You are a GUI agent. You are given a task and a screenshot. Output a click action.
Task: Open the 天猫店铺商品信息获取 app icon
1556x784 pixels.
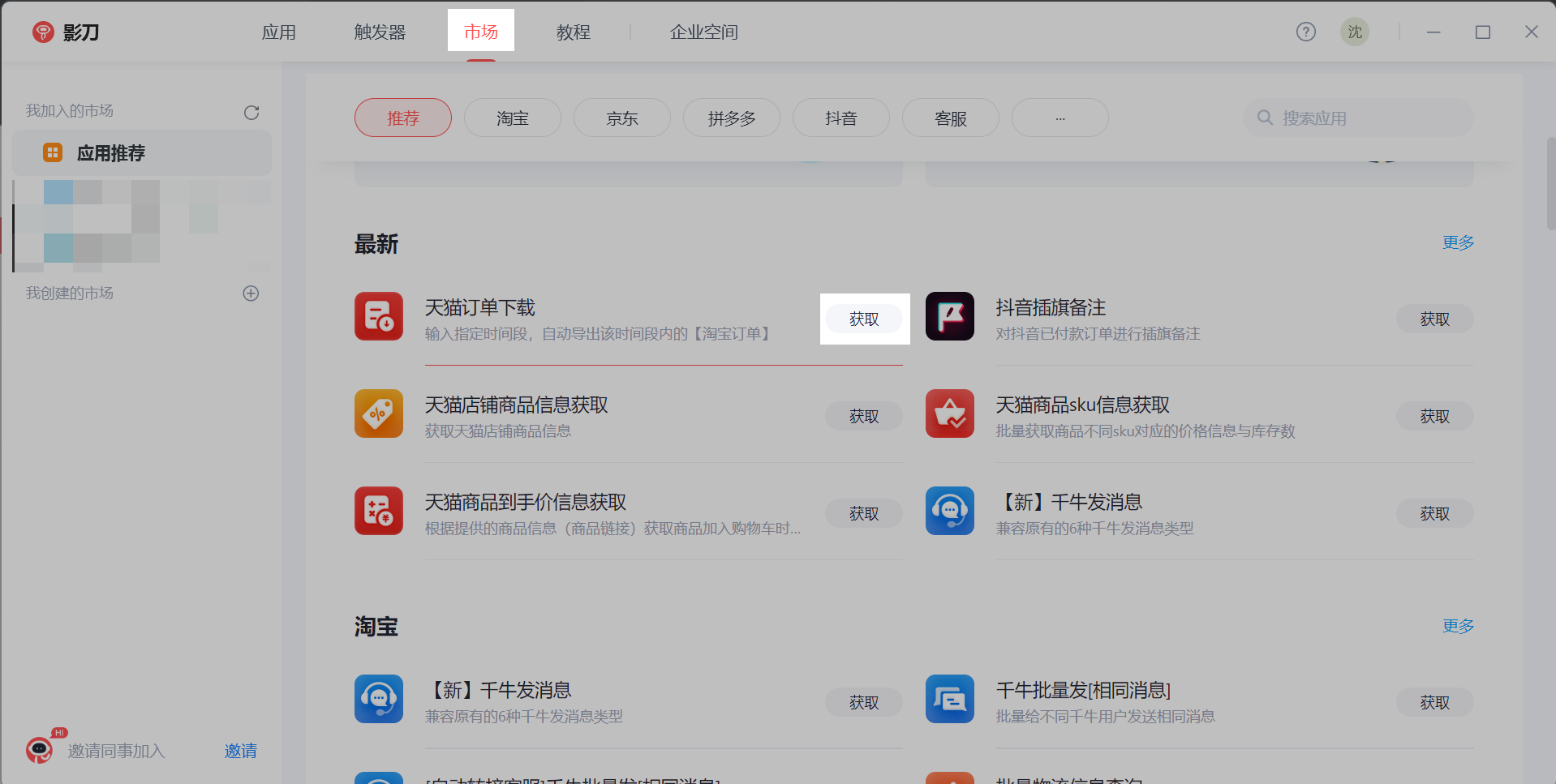point(379,413)
